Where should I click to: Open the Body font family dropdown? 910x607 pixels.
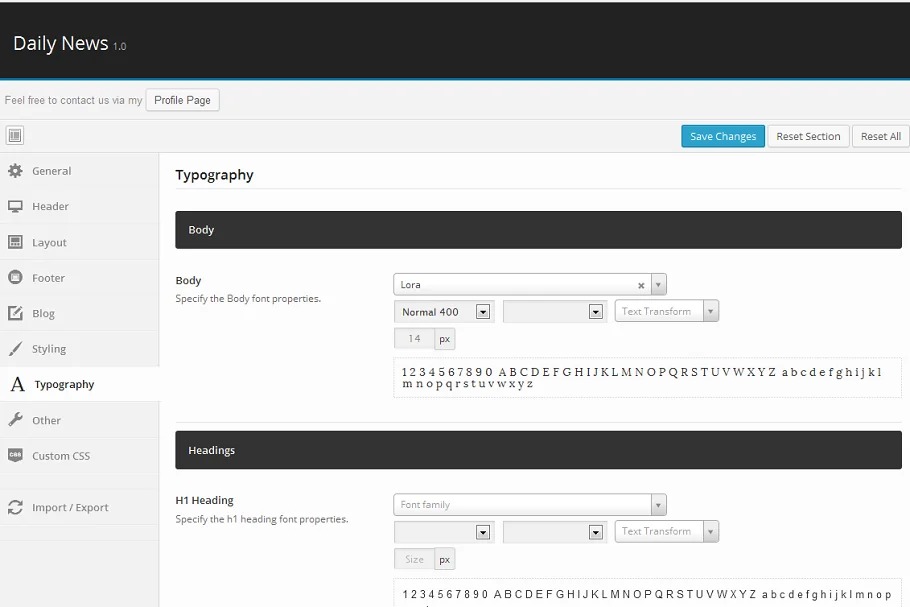(658, 285)
